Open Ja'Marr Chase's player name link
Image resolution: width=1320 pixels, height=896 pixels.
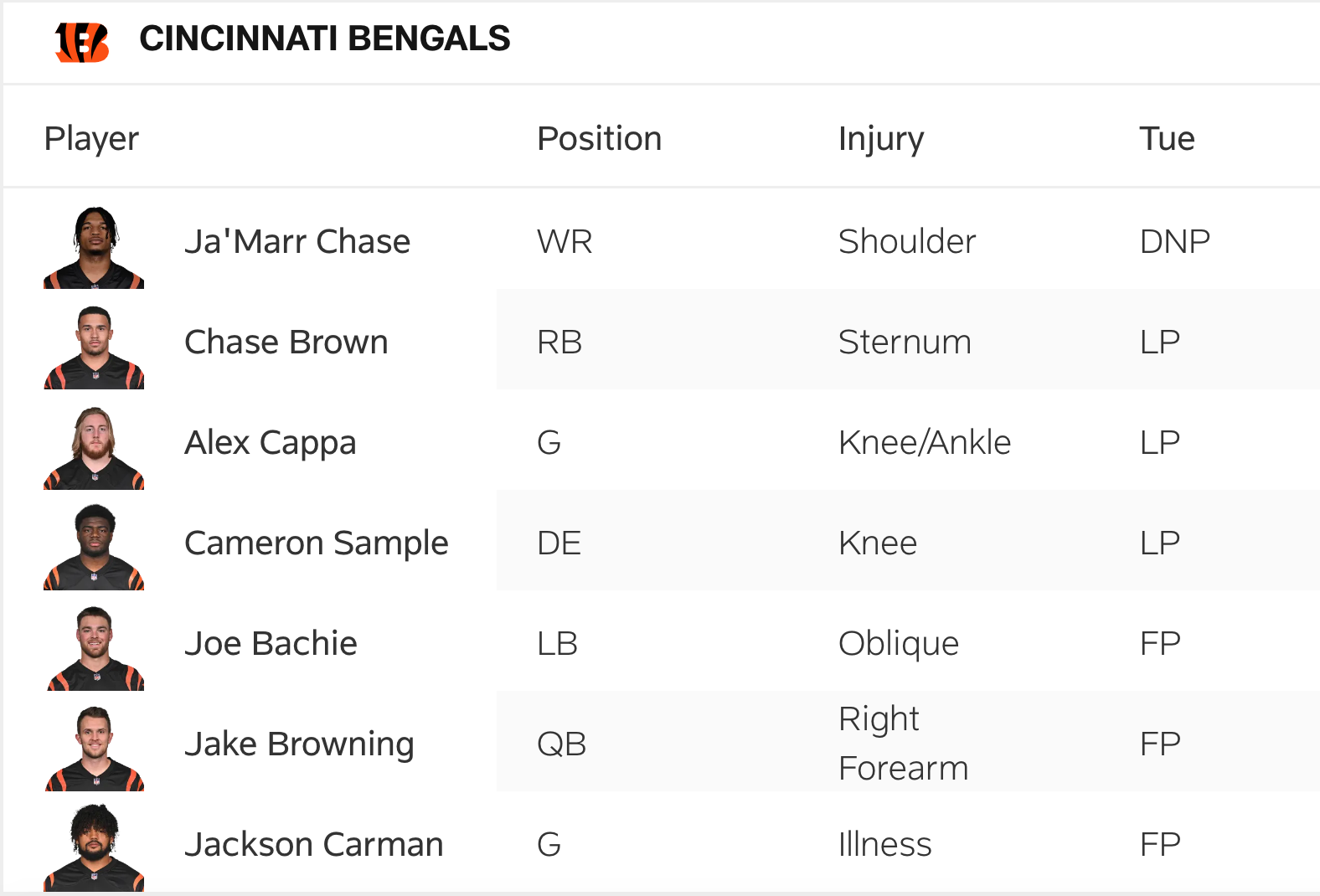point(297,242)
